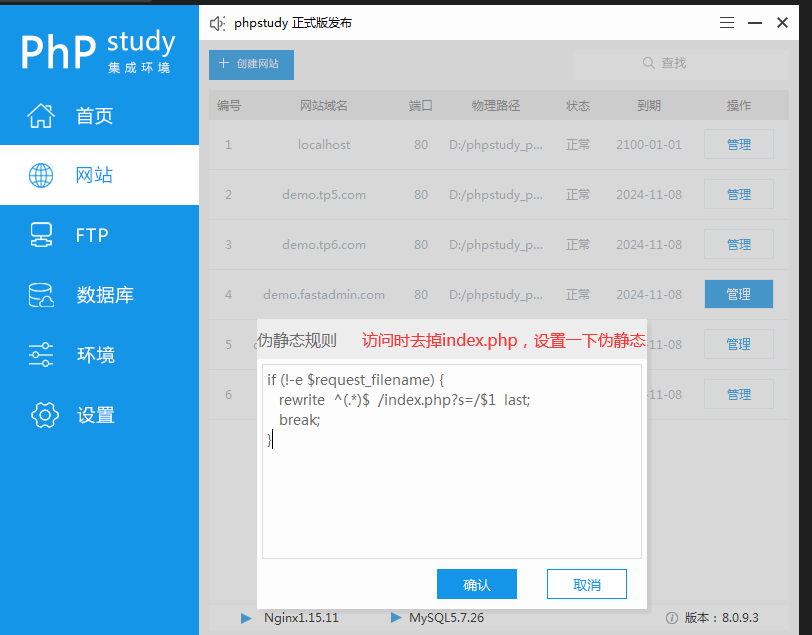Confirm rewrite rules with 确认

(476, 584)
